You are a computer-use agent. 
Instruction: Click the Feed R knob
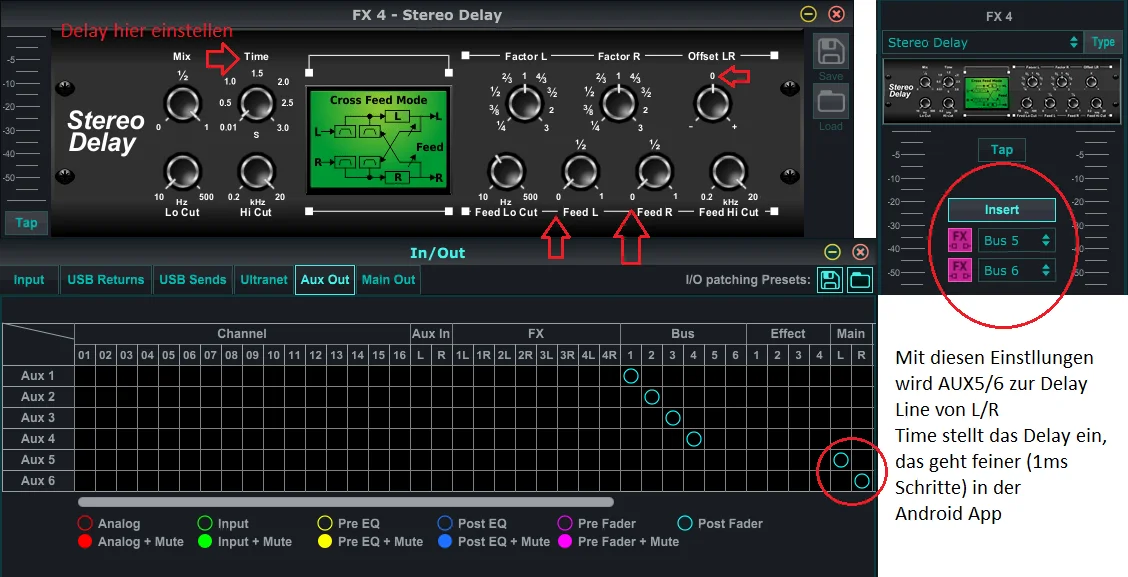pos(654,172)
